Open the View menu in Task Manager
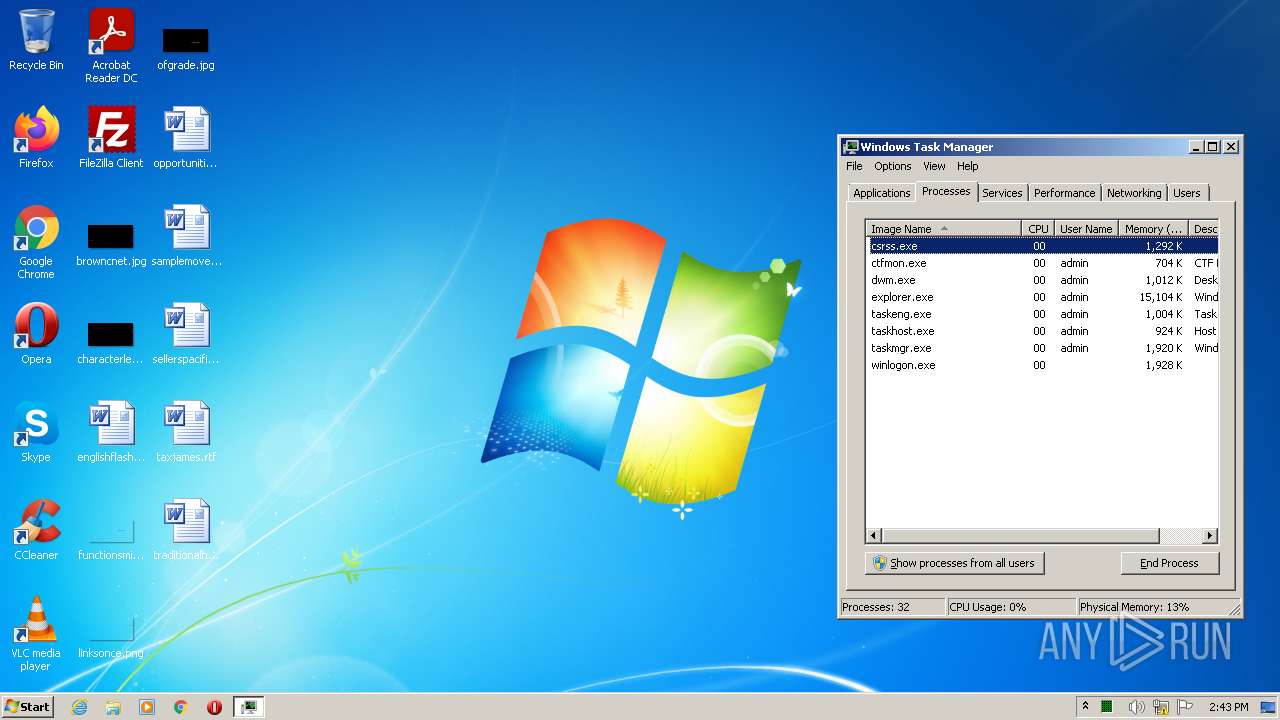This screenshot has width=1280, height=720. (934, 166)
